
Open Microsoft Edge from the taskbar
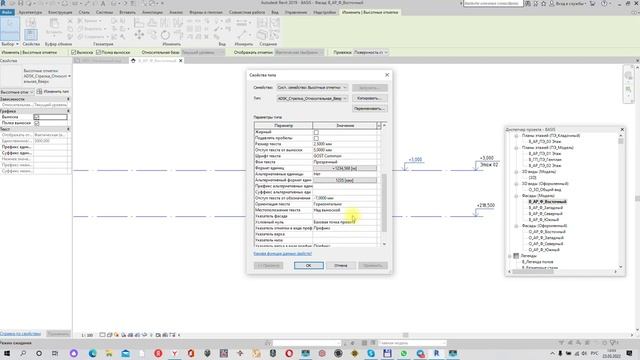coord(93,353)
